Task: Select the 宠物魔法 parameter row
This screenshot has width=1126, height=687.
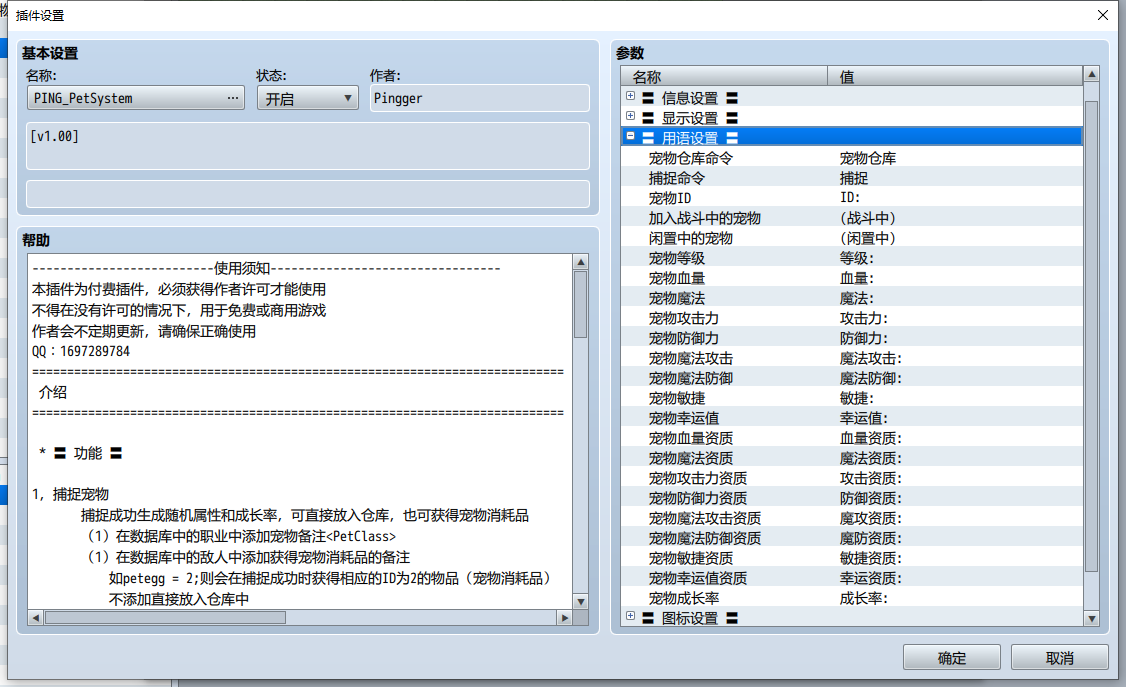Action: pos(852,298)
